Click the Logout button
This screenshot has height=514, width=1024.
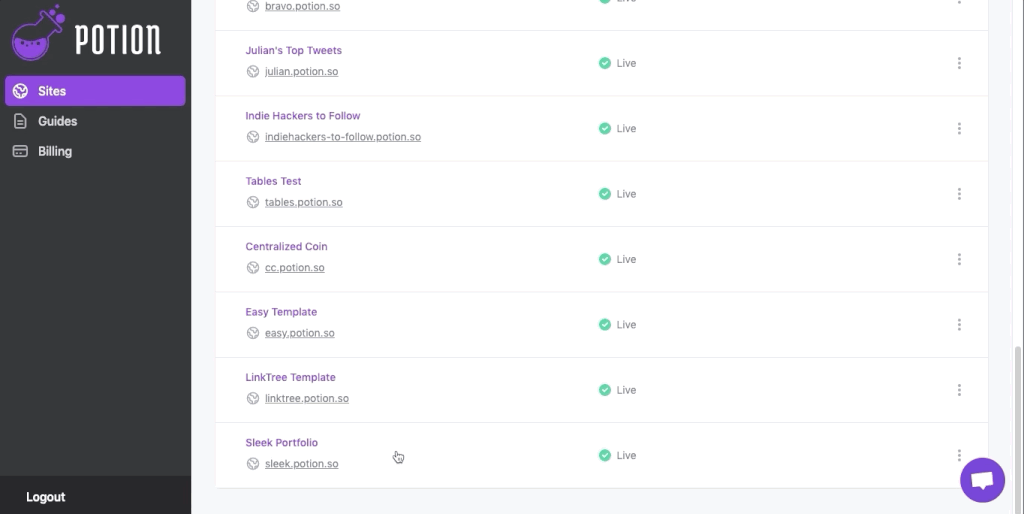point(46,497)
